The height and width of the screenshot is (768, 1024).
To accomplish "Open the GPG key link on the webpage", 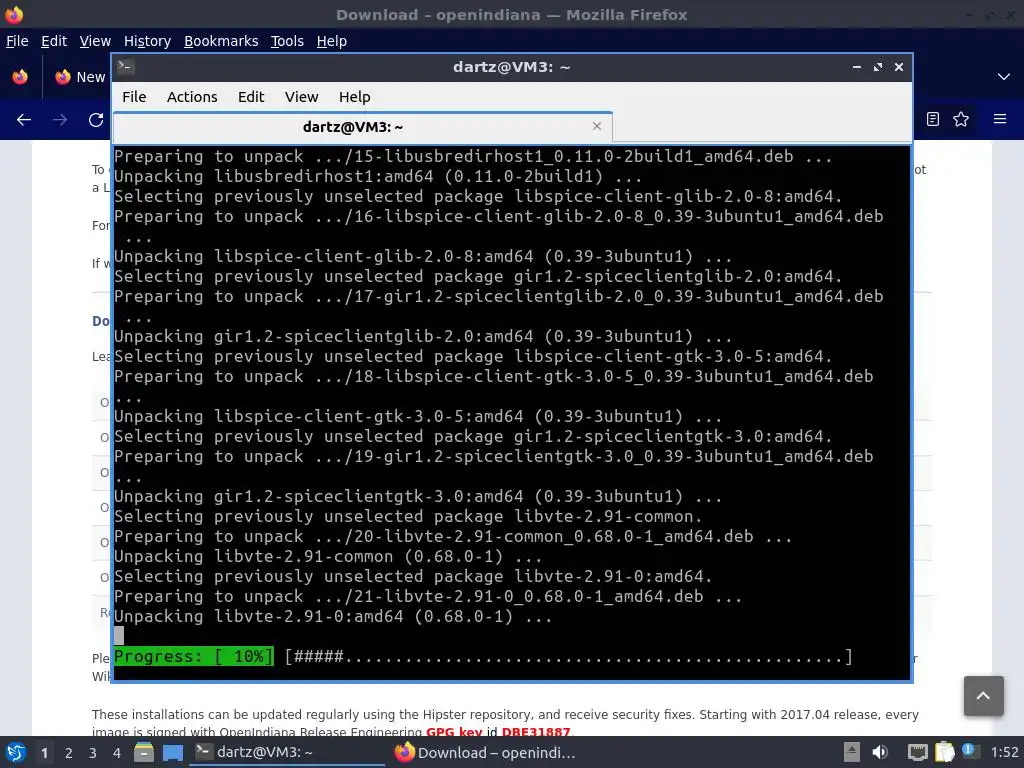I will pyautogui.click(x=454, y=731).
